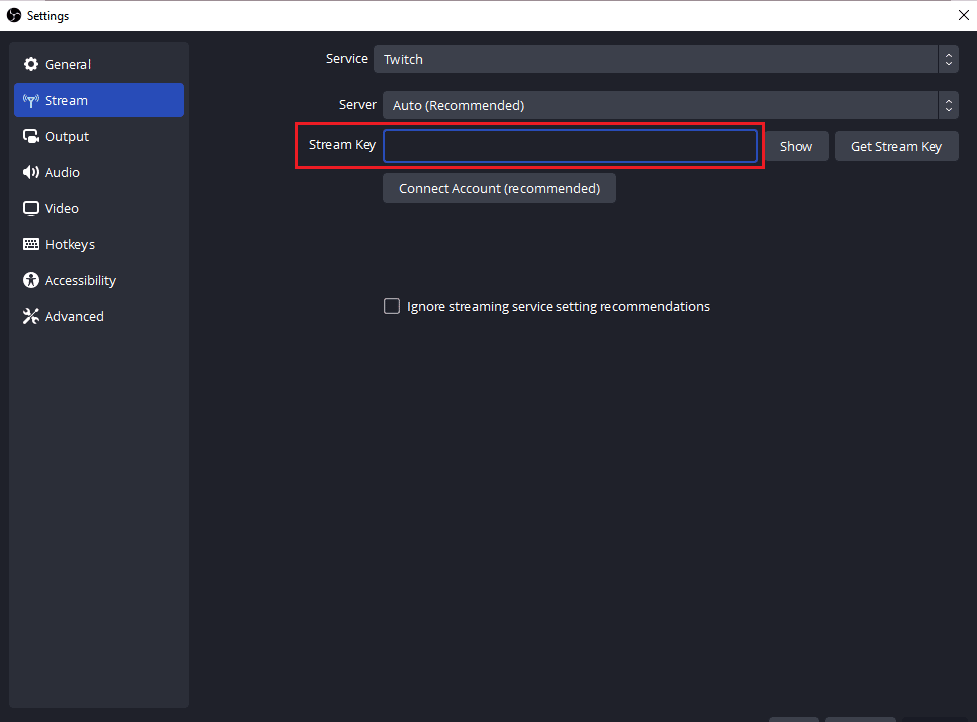The image size is (977, 722).
Task: Enable ignore streaming service setting recommendations
Action: [392, 306]
